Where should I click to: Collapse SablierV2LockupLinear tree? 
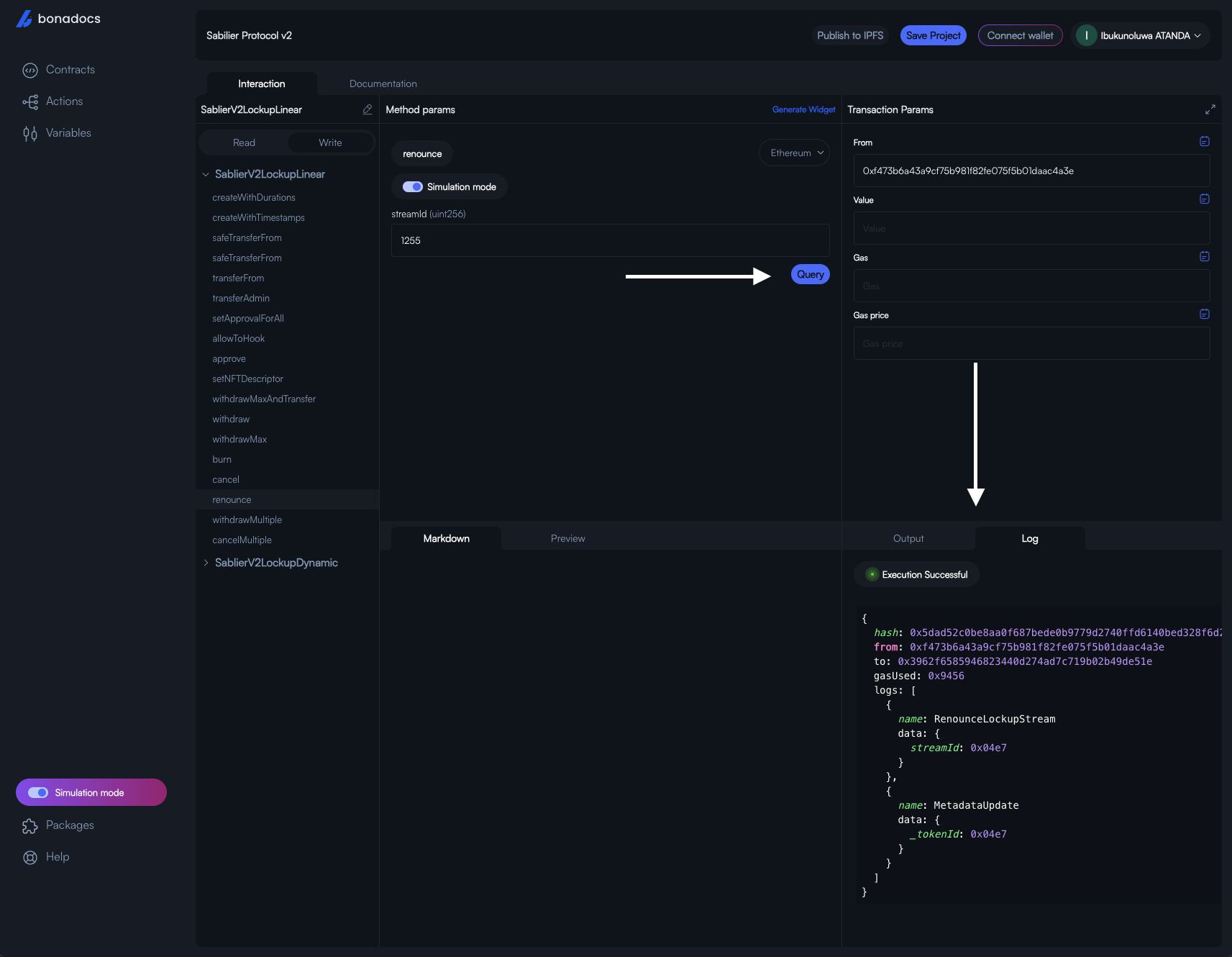click(x=206, y=174)
